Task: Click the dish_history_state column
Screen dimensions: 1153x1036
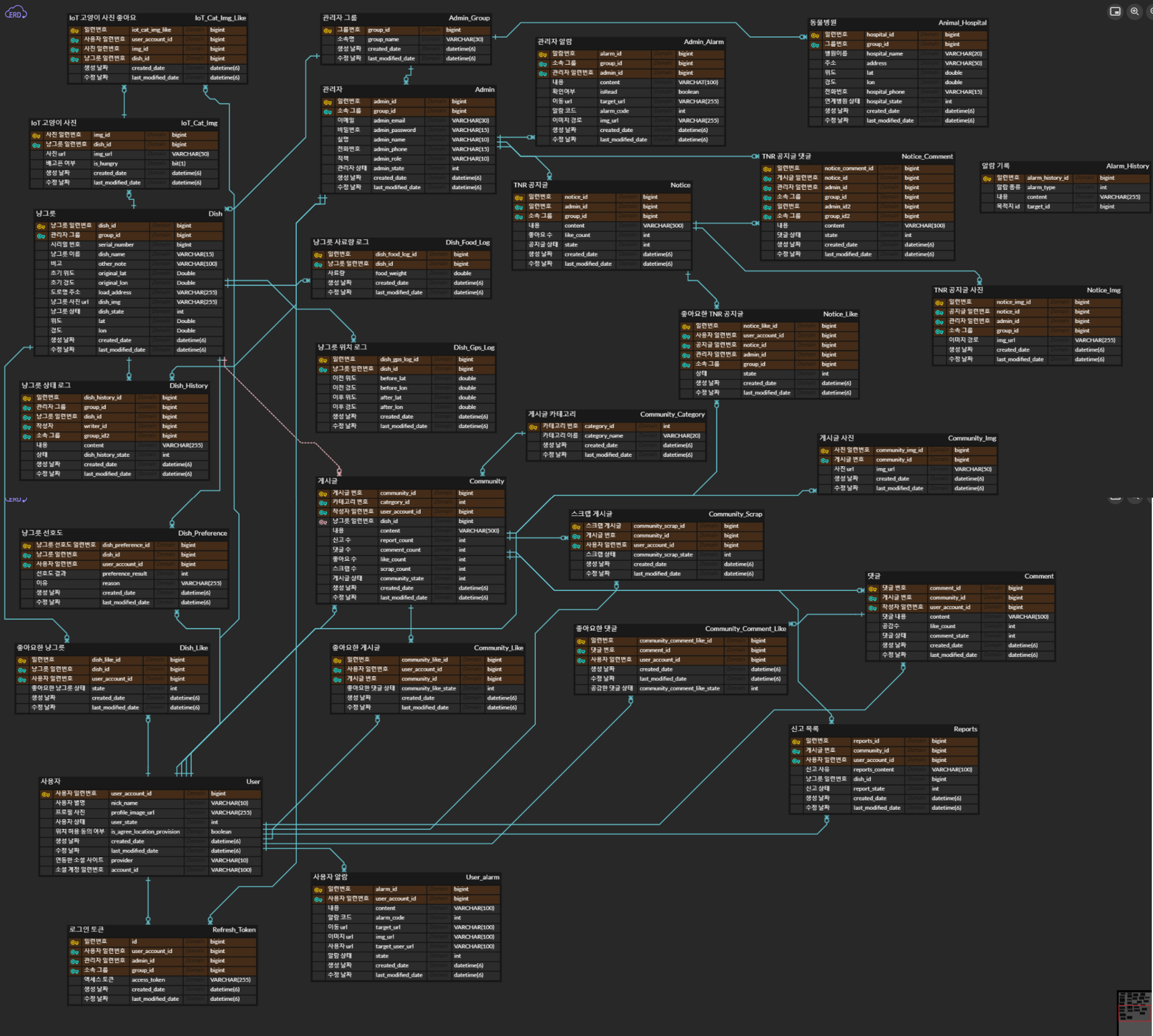Action: click(x=107, y=455)
